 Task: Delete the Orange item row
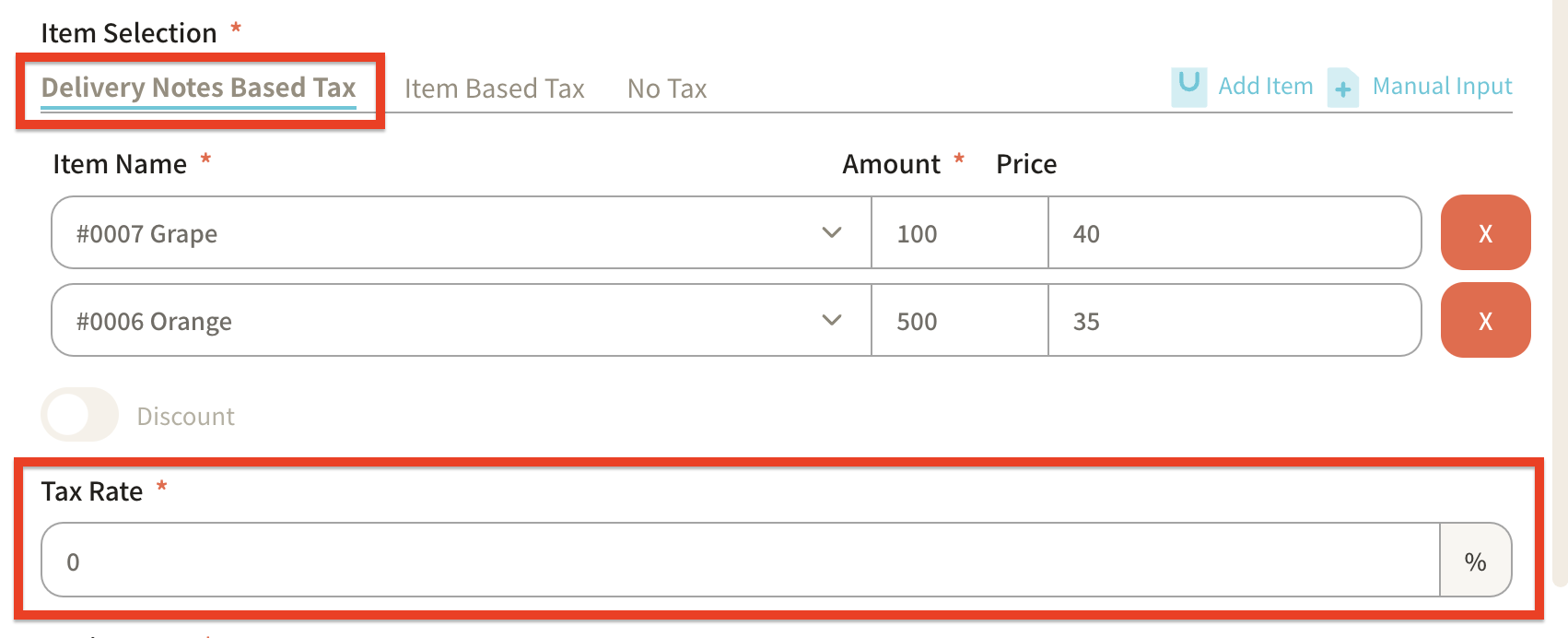[x=1485, y=320]
